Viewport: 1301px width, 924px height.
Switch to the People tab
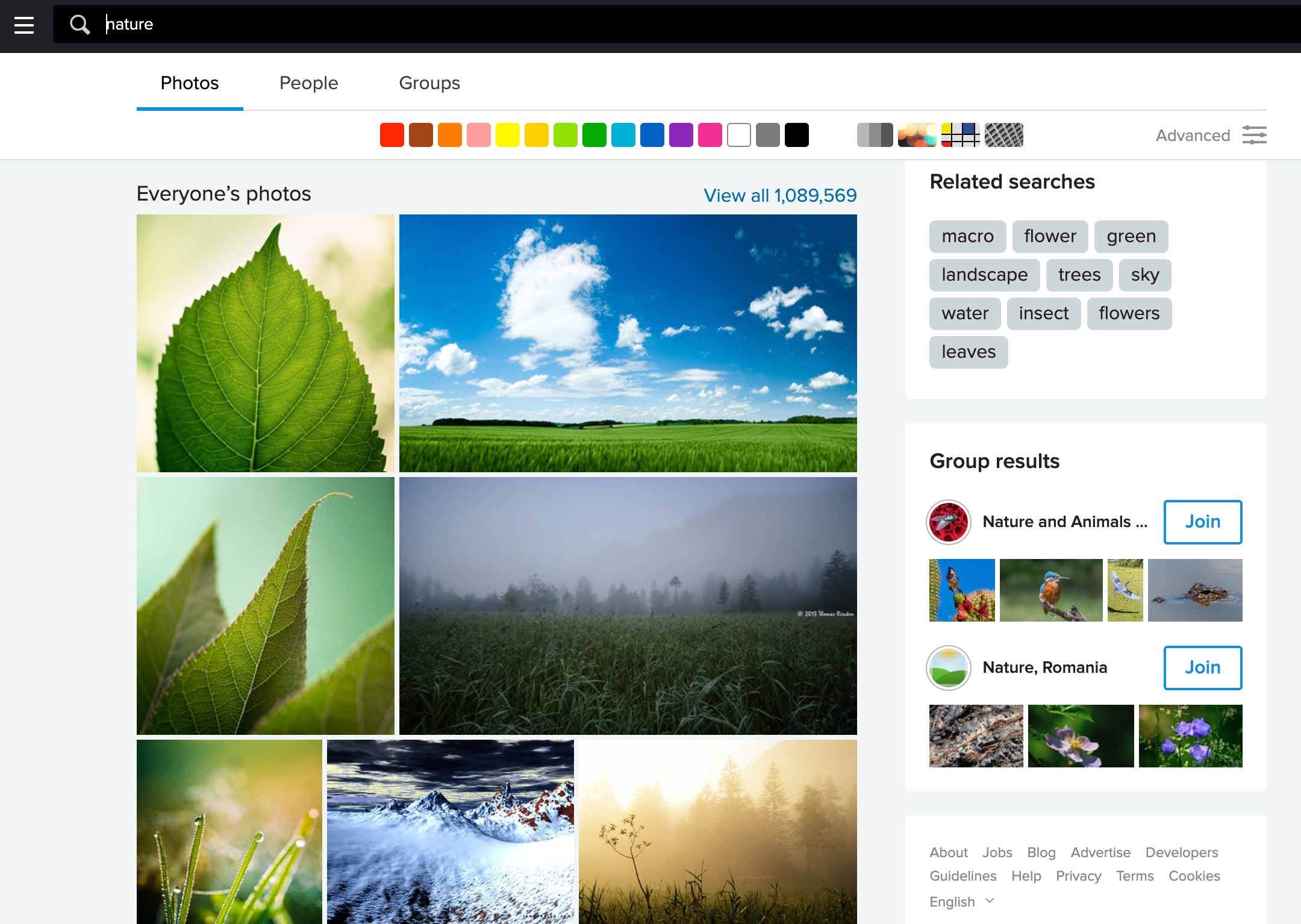coord(308,83)
